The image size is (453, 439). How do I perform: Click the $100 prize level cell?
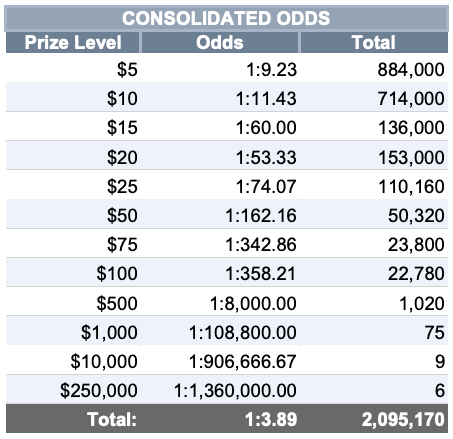click(73, 273)
